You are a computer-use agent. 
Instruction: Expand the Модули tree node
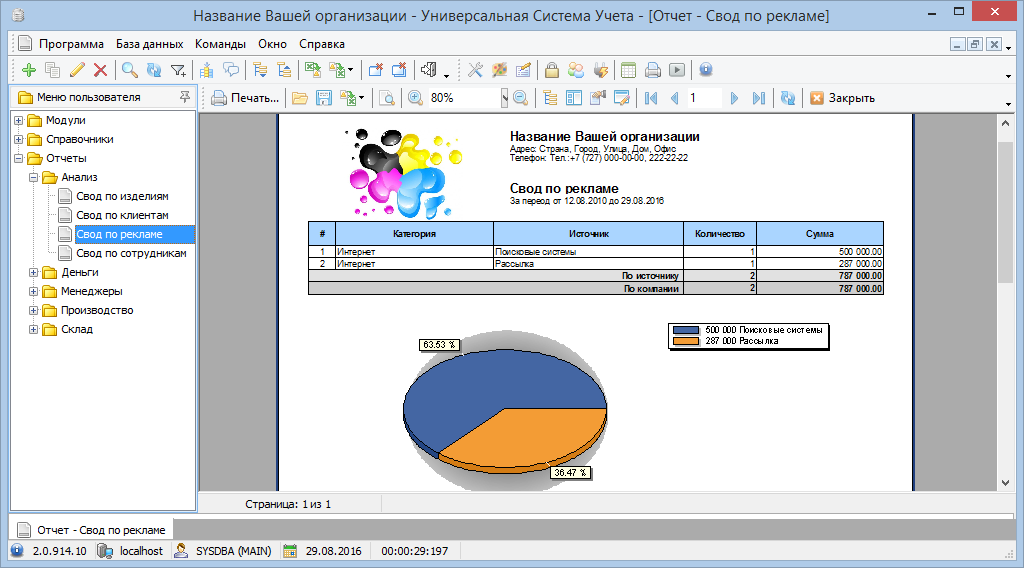[x=19, y=121]
